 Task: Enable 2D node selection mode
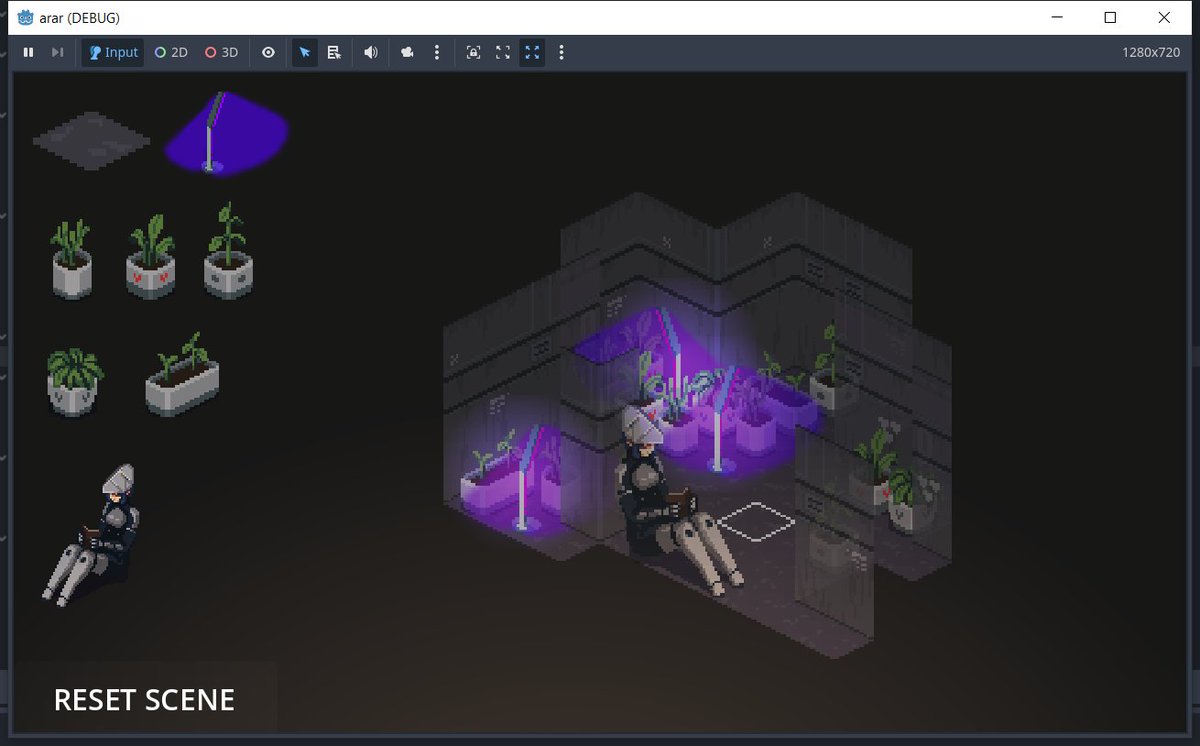tap(171, 52)
